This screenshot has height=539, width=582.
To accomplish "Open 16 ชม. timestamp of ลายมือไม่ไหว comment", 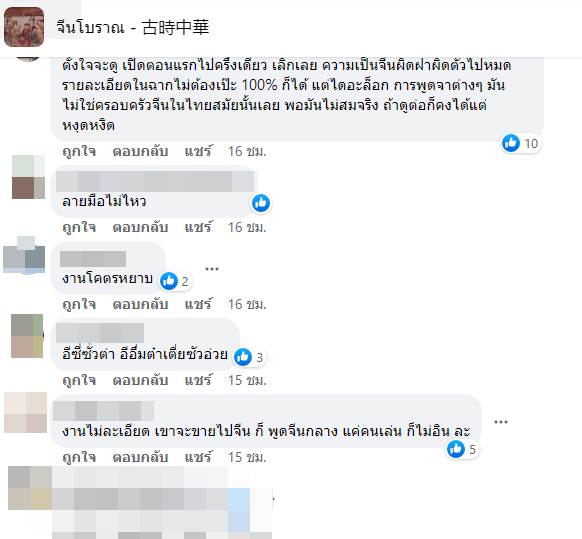I will 247,228.
